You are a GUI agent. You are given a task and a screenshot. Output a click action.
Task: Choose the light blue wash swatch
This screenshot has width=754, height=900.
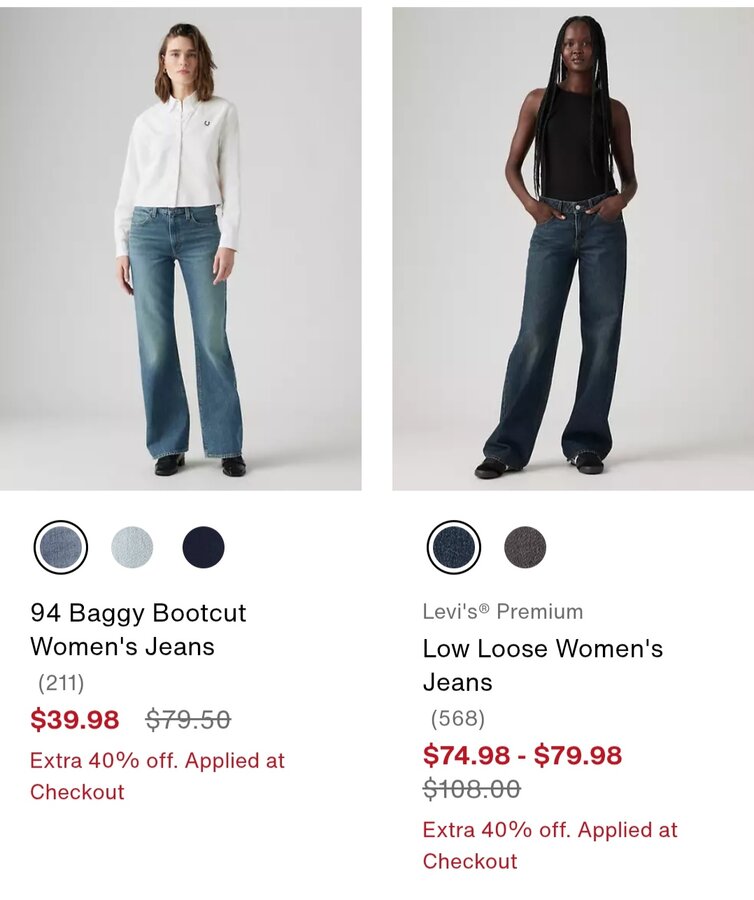click(x=132, y=547)
